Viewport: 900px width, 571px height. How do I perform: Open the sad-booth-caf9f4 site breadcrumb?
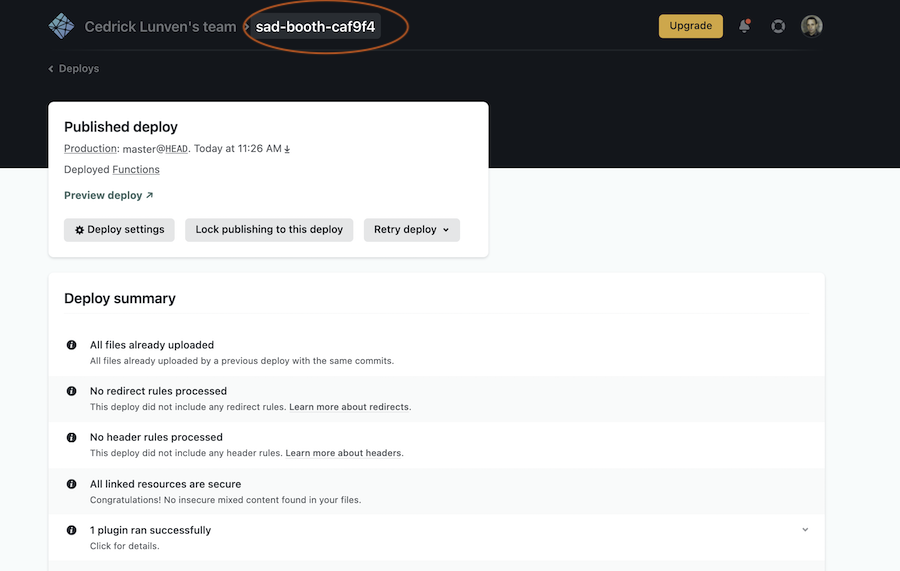[315, 26]
